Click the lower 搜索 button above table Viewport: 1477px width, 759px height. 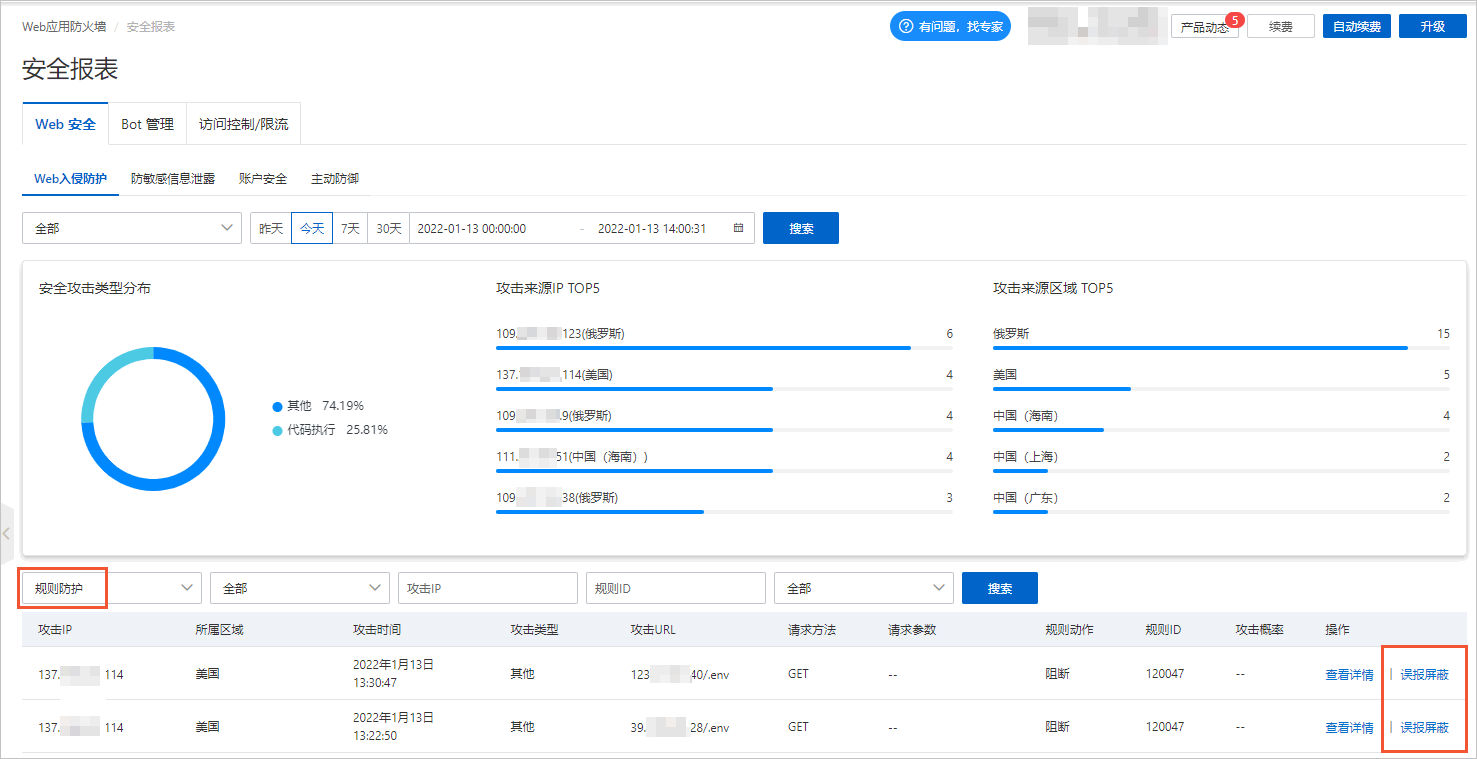[1000, 588]
